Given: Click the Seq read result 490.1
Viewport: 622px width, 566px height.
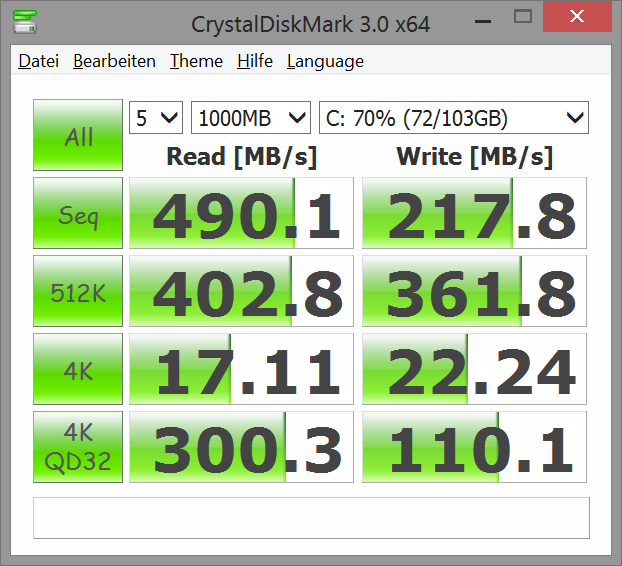Looking at the screenshot, I should pos(241,213).
